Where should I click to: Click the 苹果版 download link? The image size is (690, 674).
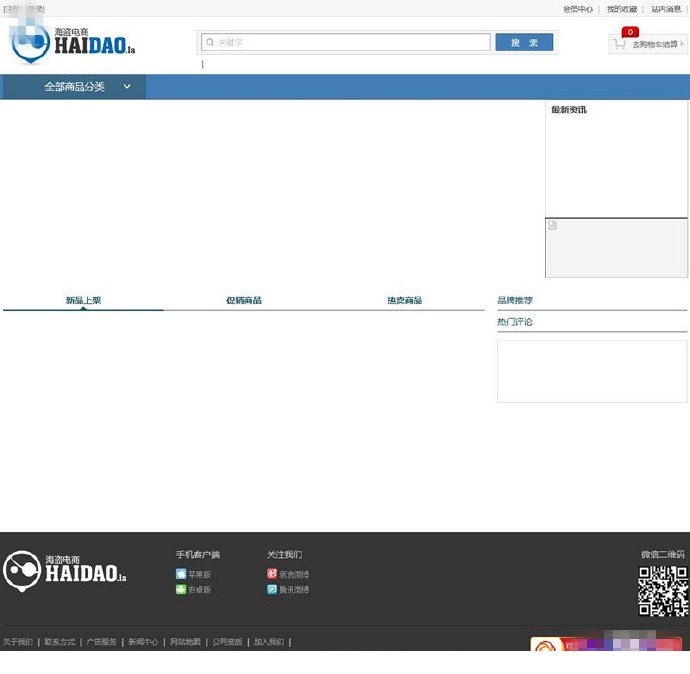(x=200, y=574)
